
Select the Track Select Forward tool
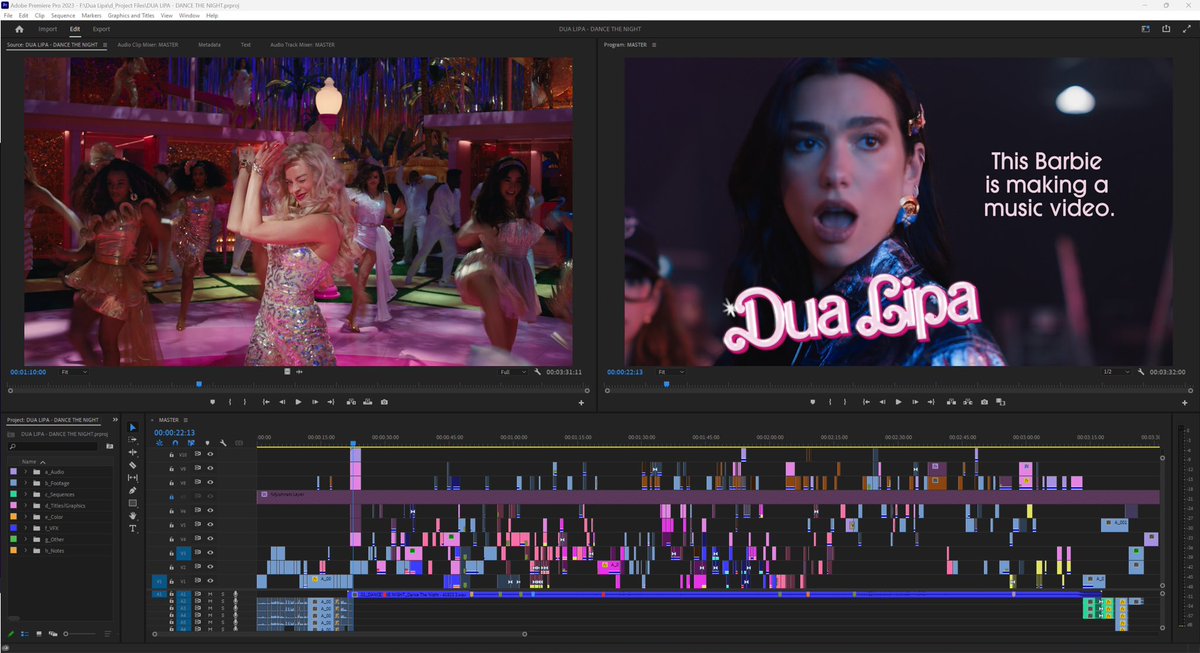point(133,440)
